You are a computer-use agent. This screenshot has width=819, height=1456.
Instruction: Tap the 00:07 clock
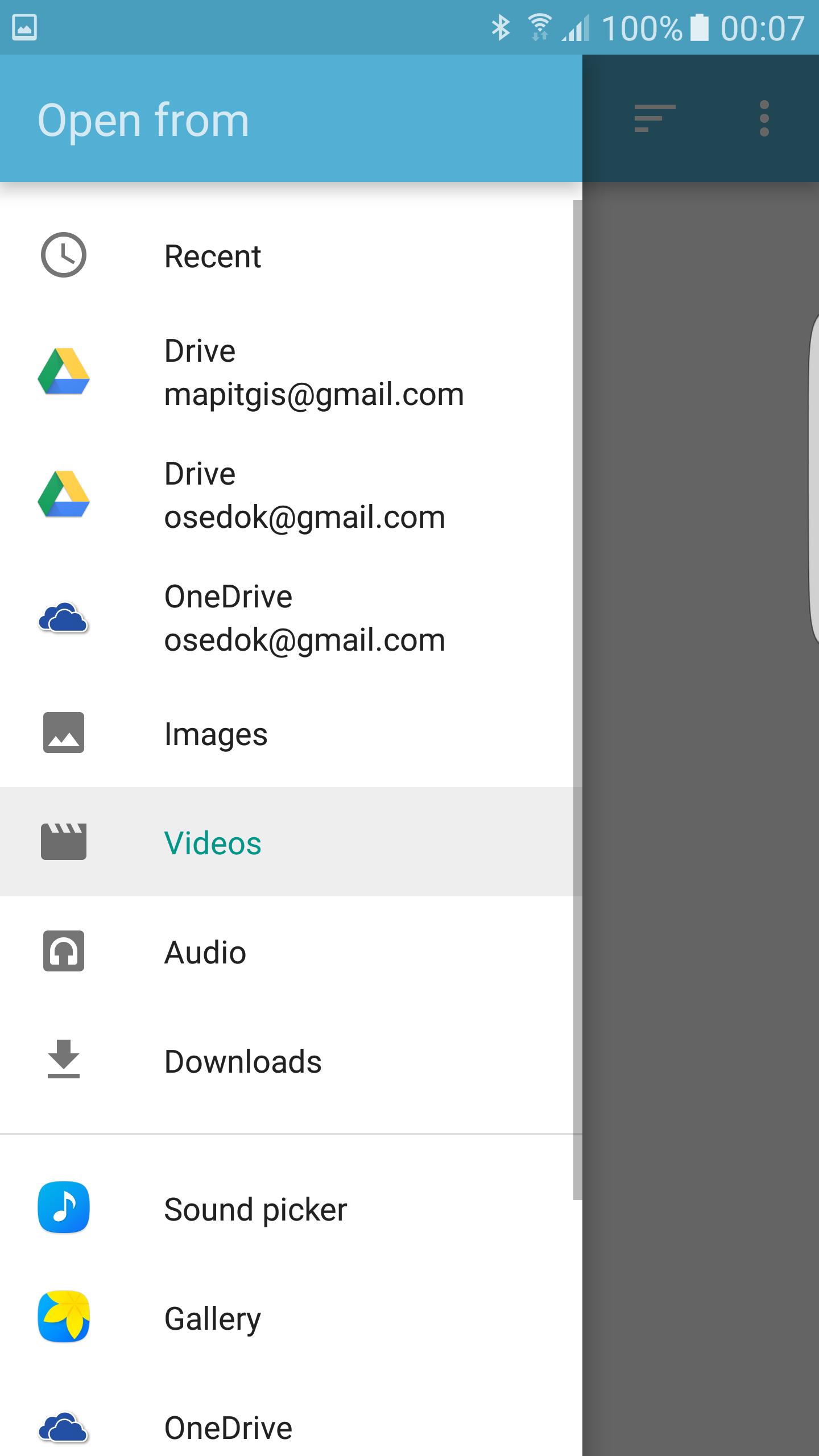pos(763,28)
